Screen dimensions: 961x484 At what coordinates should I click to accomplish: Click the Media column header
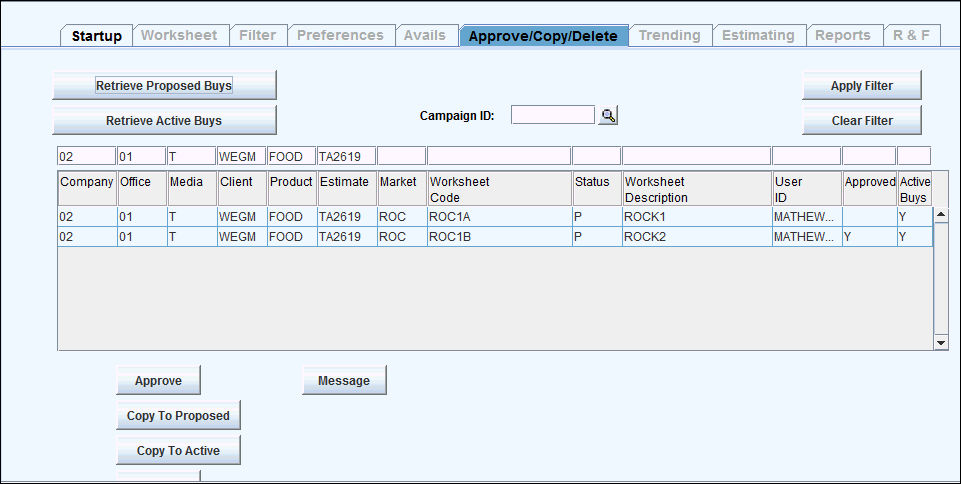click(x=192, y=189)
